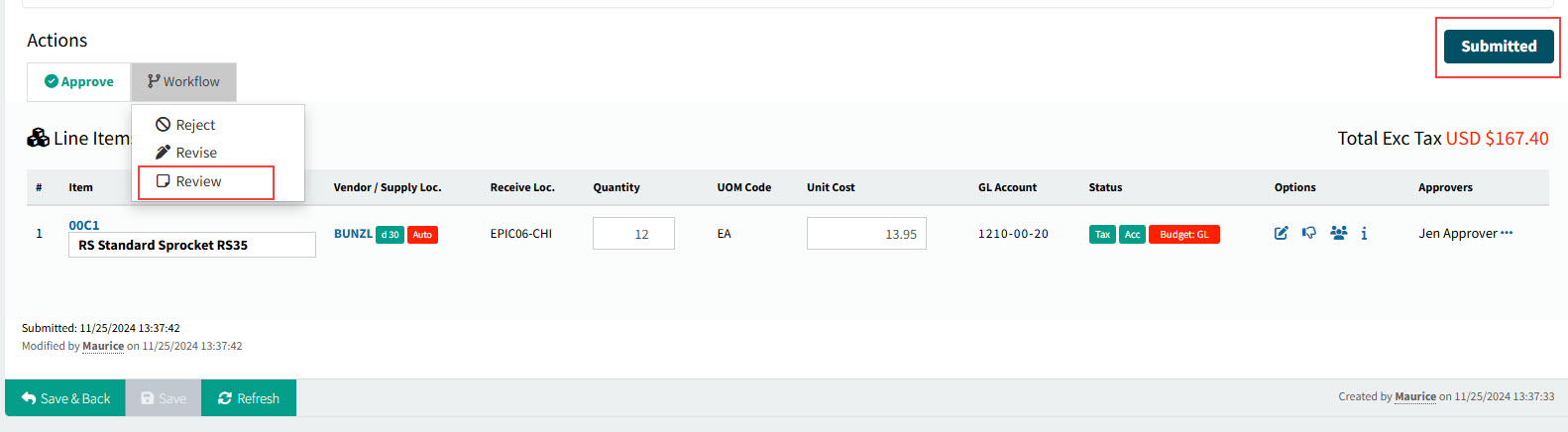1568x432 pixels.
Task: Refresh the requisition page
Action: [249, 398]
